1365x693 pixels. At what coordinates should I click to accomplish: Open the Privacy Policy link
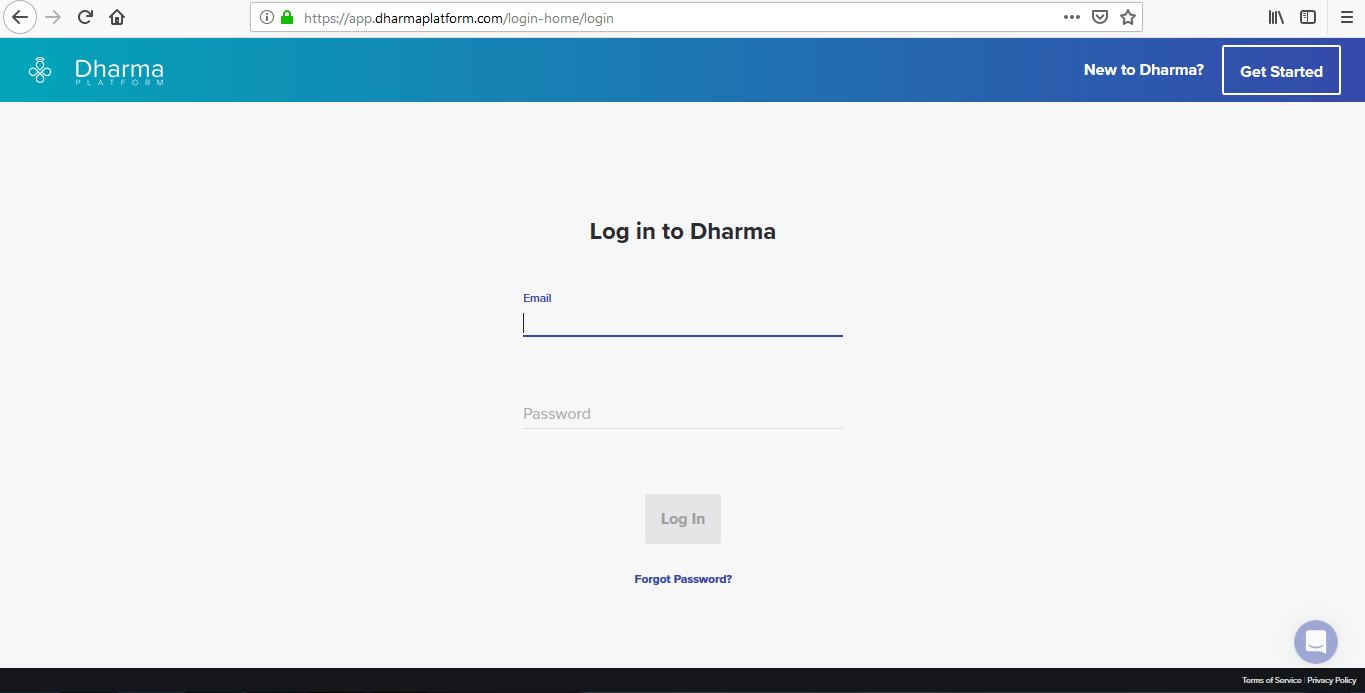pyautogui.click(x=1332, y=680)
